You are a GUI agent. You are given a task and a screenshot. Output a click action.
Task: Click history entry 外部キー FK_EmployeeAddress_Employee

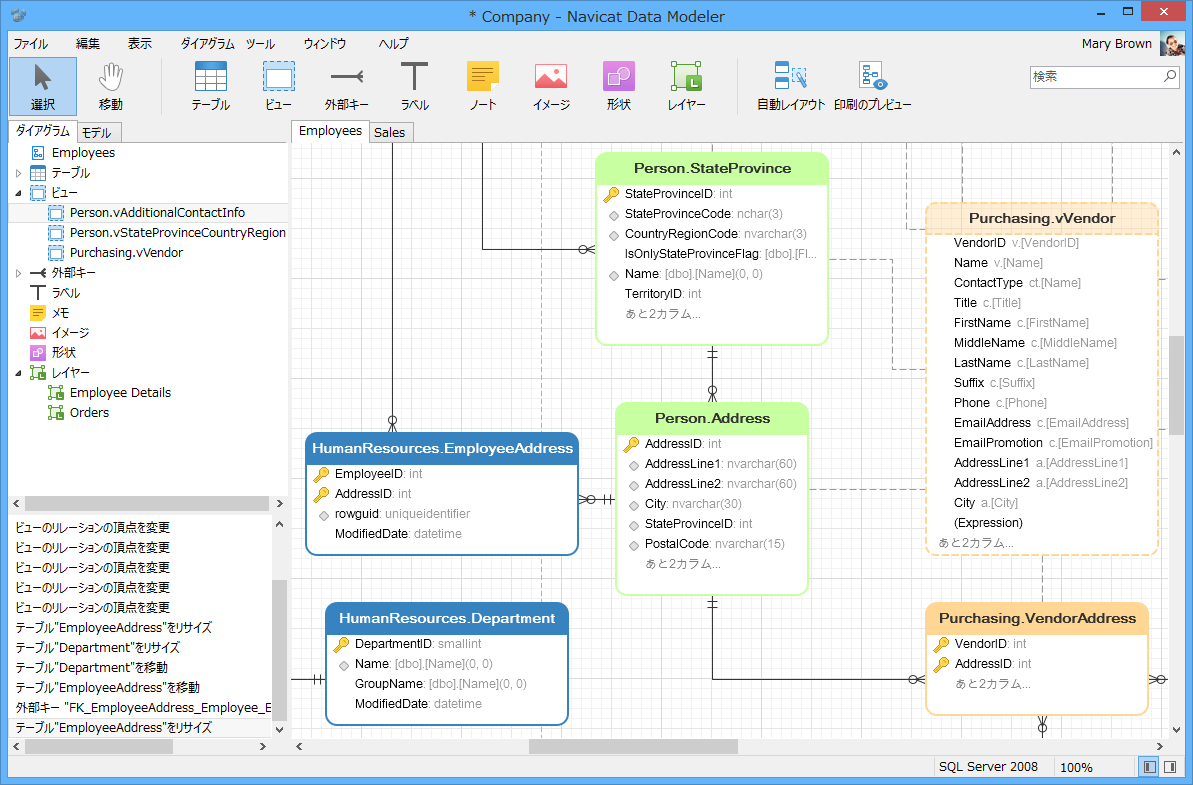(143, 707)
